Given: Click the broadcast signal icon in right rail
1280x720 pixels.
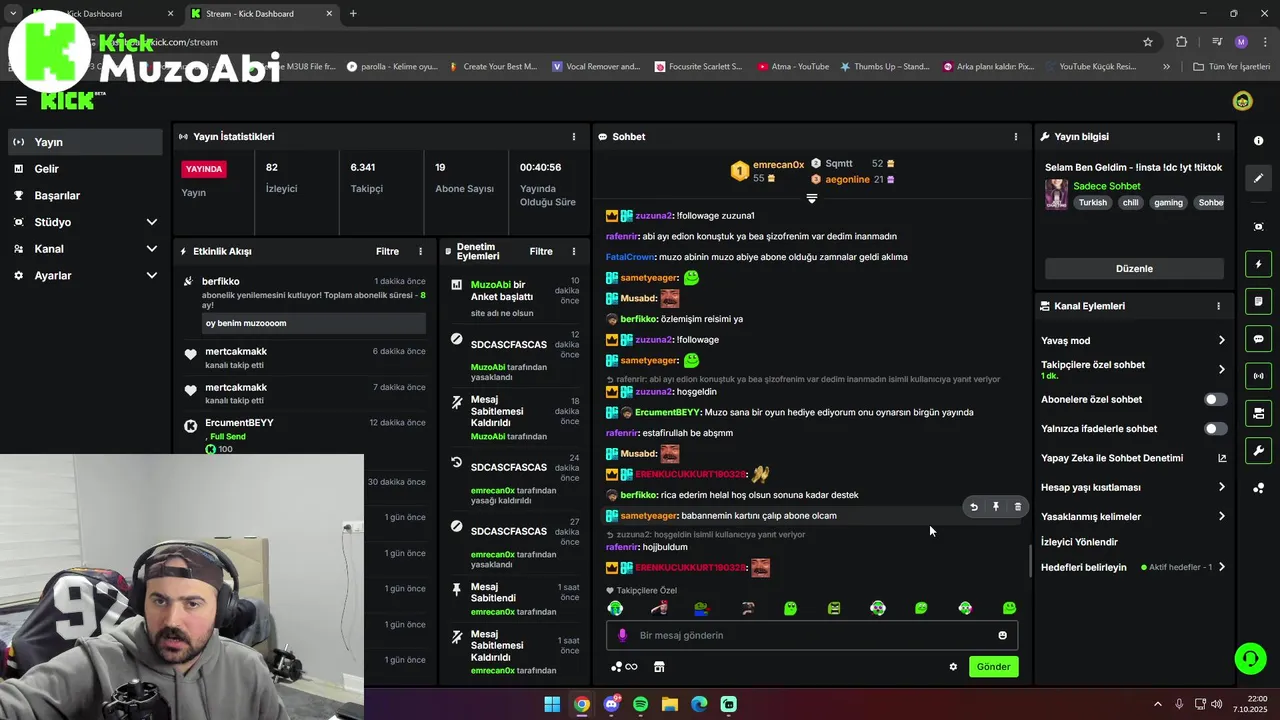Looking at the screenshot, I should coord(1258,376).
